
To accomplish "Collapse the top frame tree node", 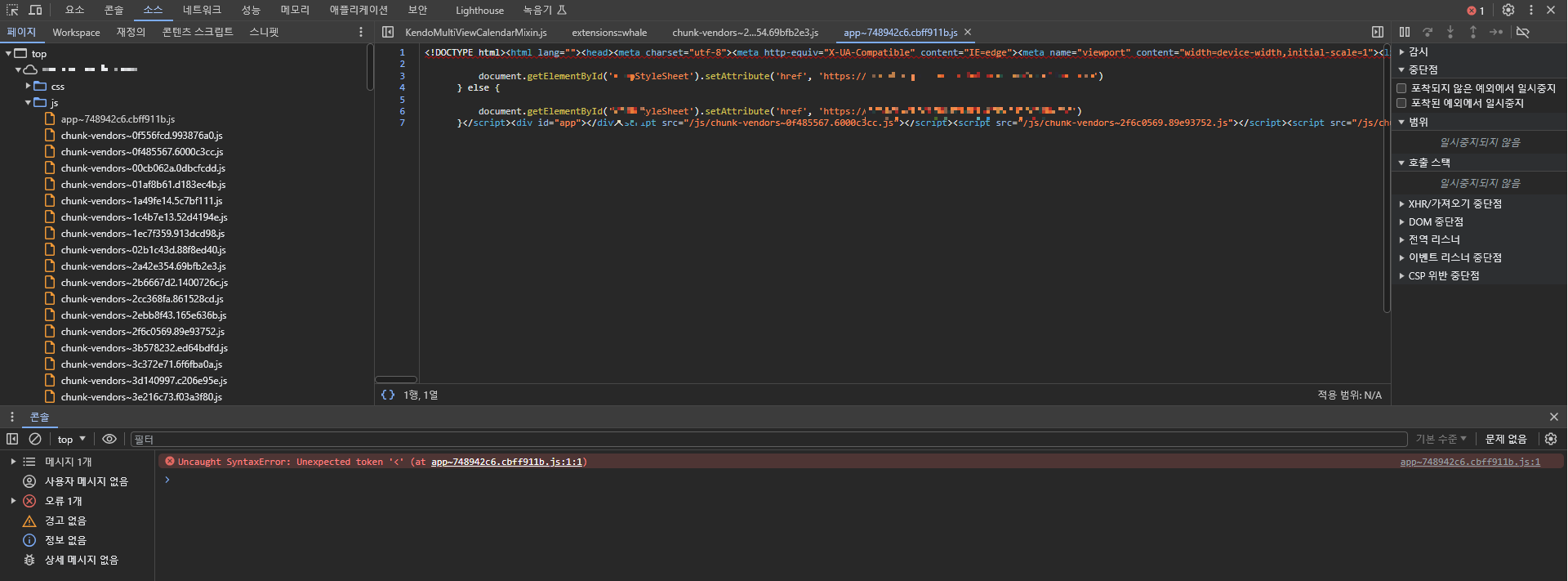I will [9, 53].
